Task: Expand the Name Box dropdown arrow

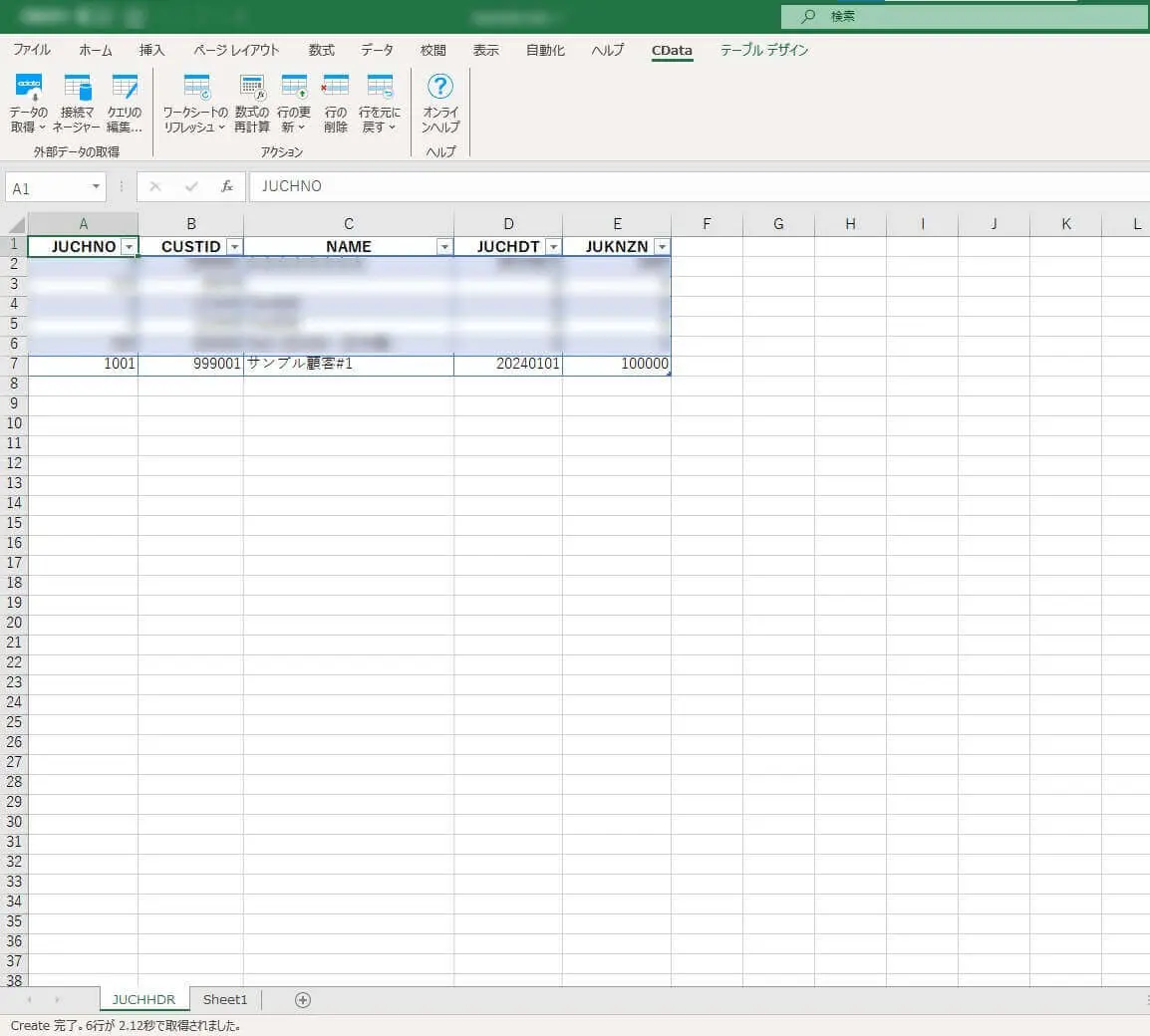Action: (x=96, y=187)
